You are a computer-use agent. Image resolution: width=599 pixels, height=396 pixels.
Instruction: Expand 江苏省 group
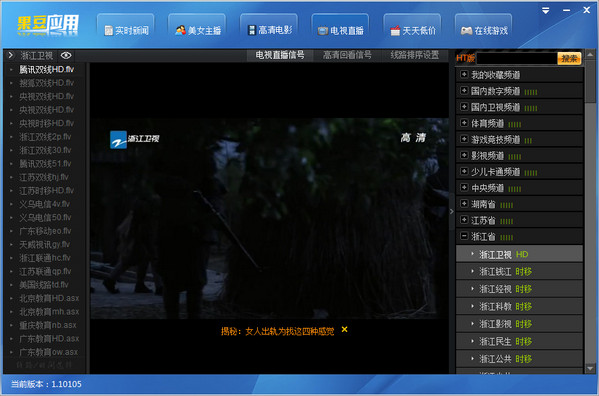click(519, 220)
